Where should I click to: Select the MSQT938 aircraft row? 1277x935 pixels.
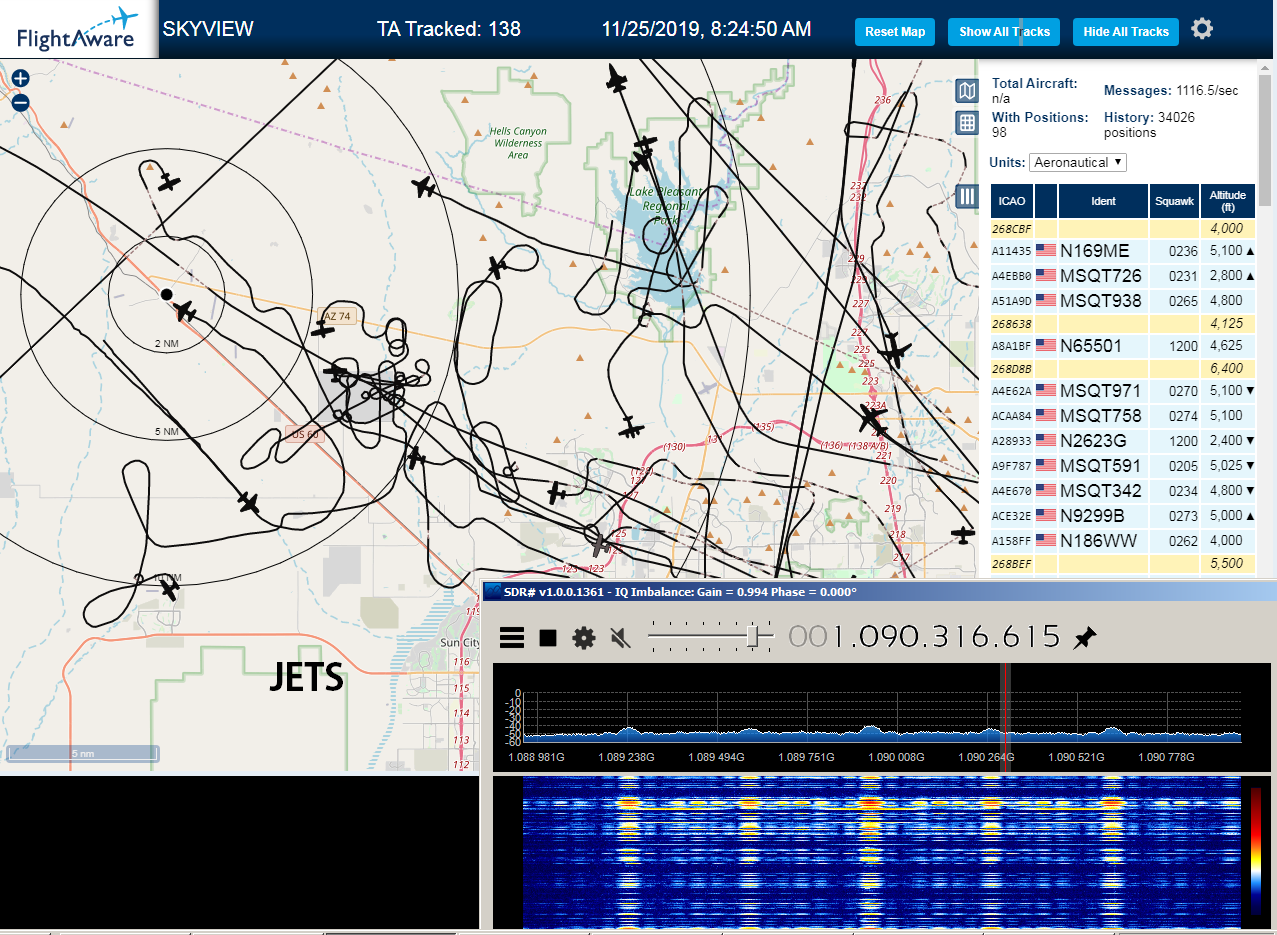click(x=1122, y=301)
